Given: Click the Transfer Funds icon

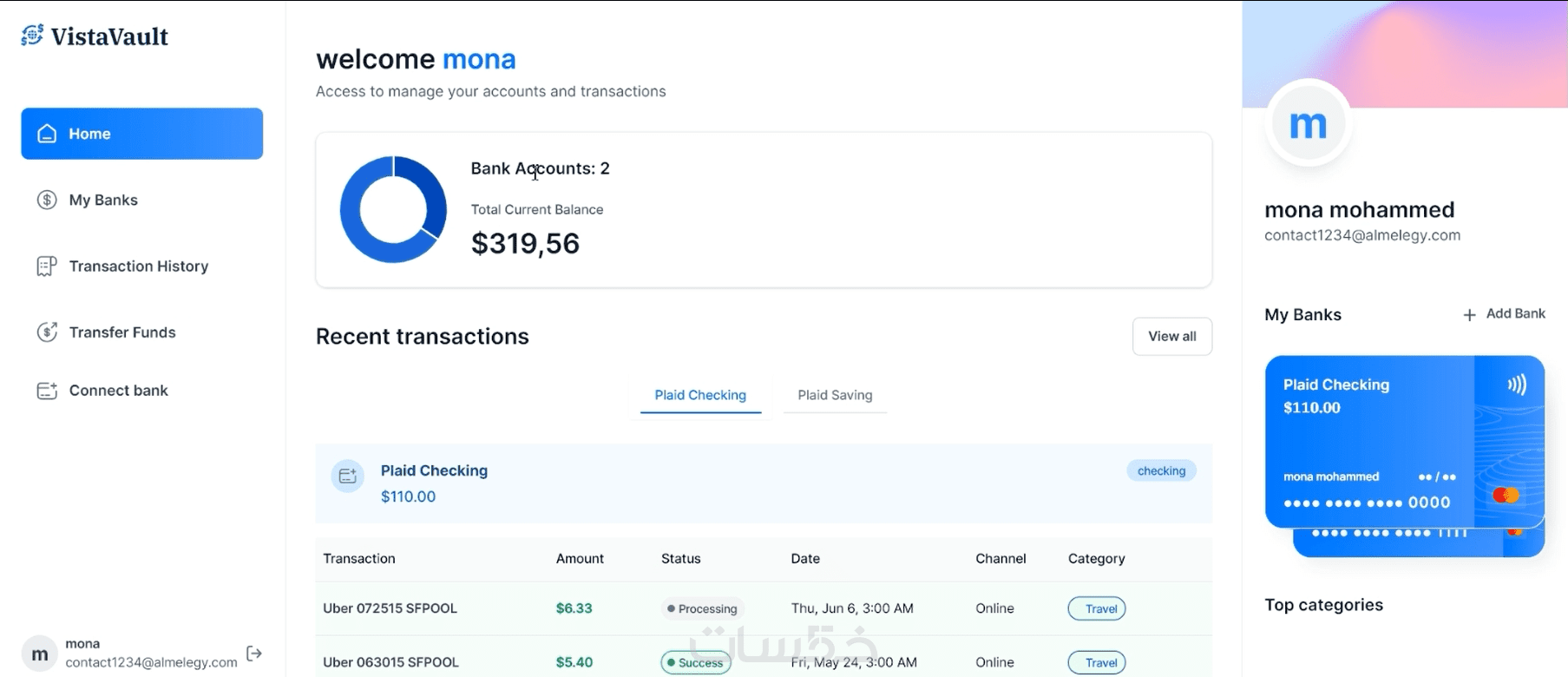Looking at the screenshot, I should point(47,332).
